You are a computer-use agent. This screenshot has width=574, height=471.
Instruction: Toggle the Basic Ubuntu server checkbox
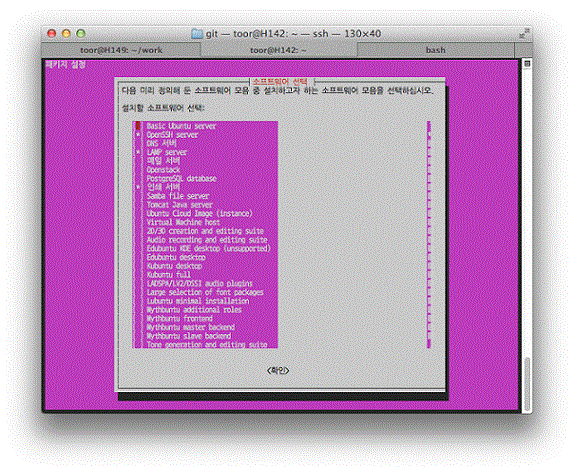[138, 126]
